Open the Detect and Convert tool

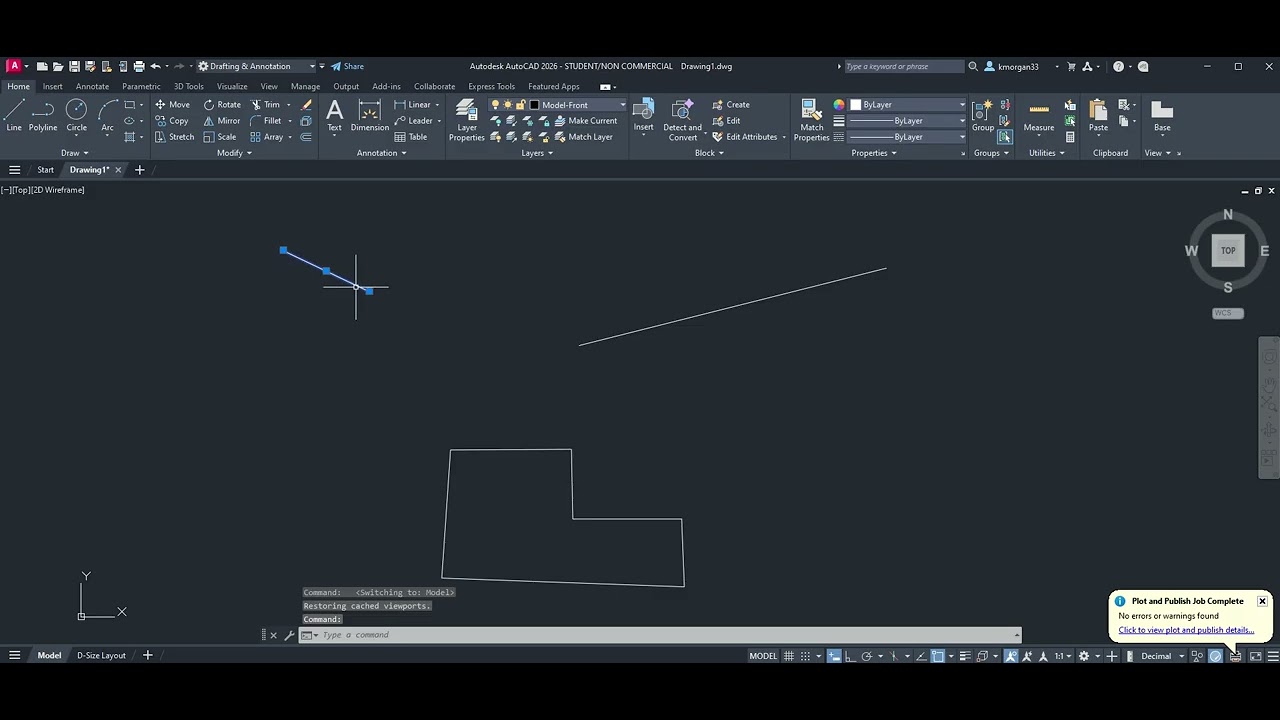(x=683, y=120)
